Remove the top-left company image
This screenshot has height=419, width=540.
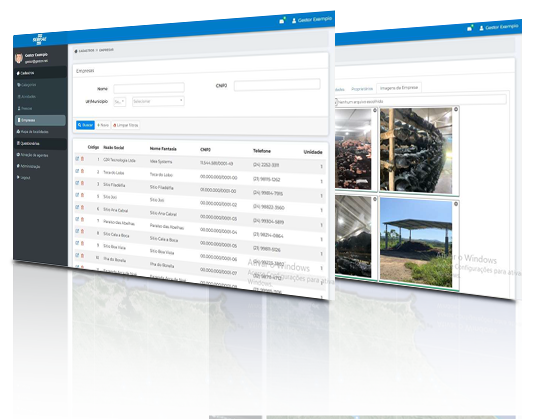click(x=375, y=110)
